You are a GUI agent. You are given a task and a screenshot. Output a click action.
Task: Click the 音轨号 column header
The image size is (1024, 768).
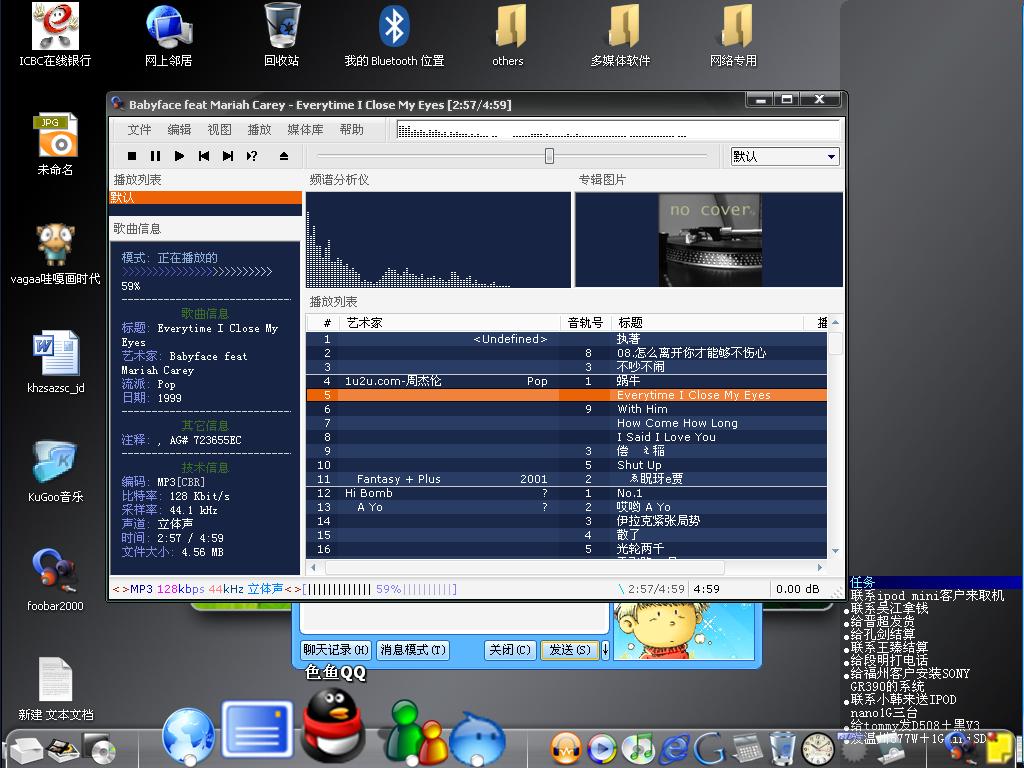click(585, 323)
